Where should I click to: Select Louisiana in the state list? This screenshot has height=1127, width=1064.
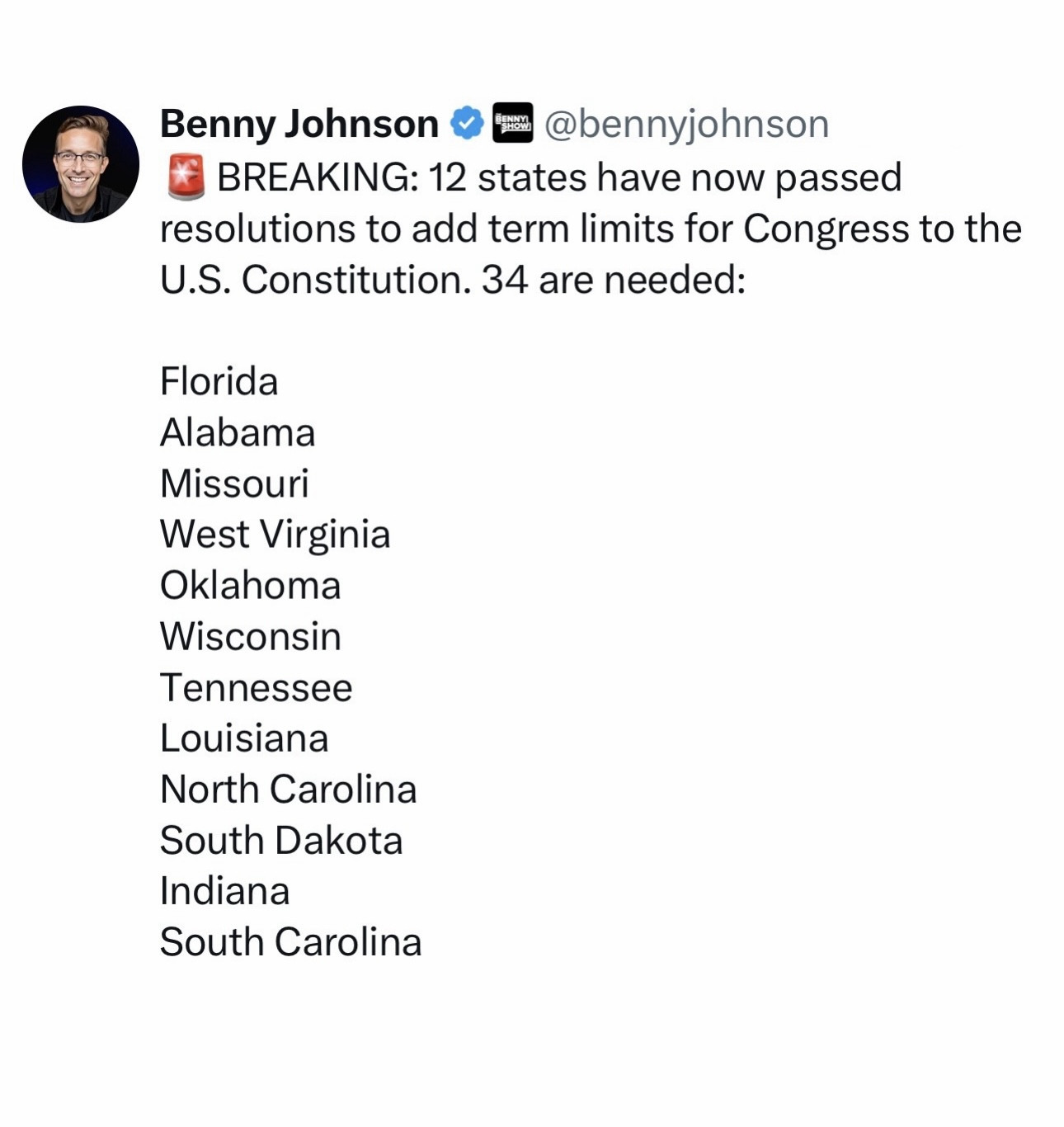(x=244, y=738)
